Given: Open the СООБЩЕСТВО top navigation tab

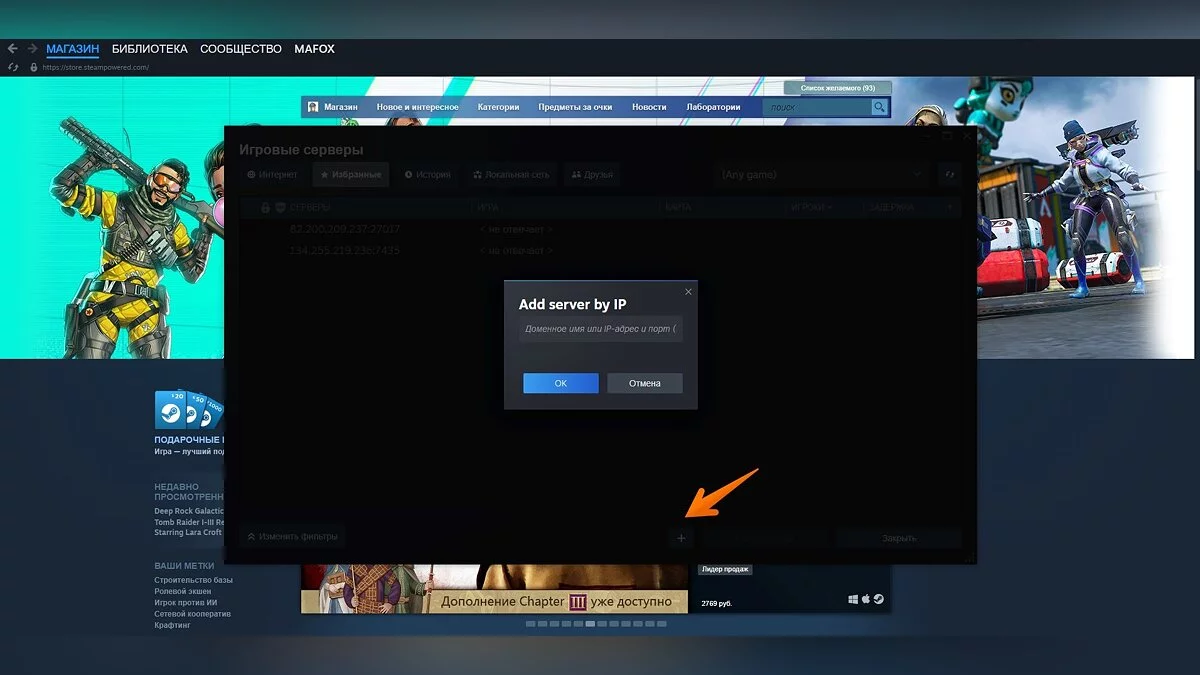Looking at the screenshot, I should coord(241,49).
